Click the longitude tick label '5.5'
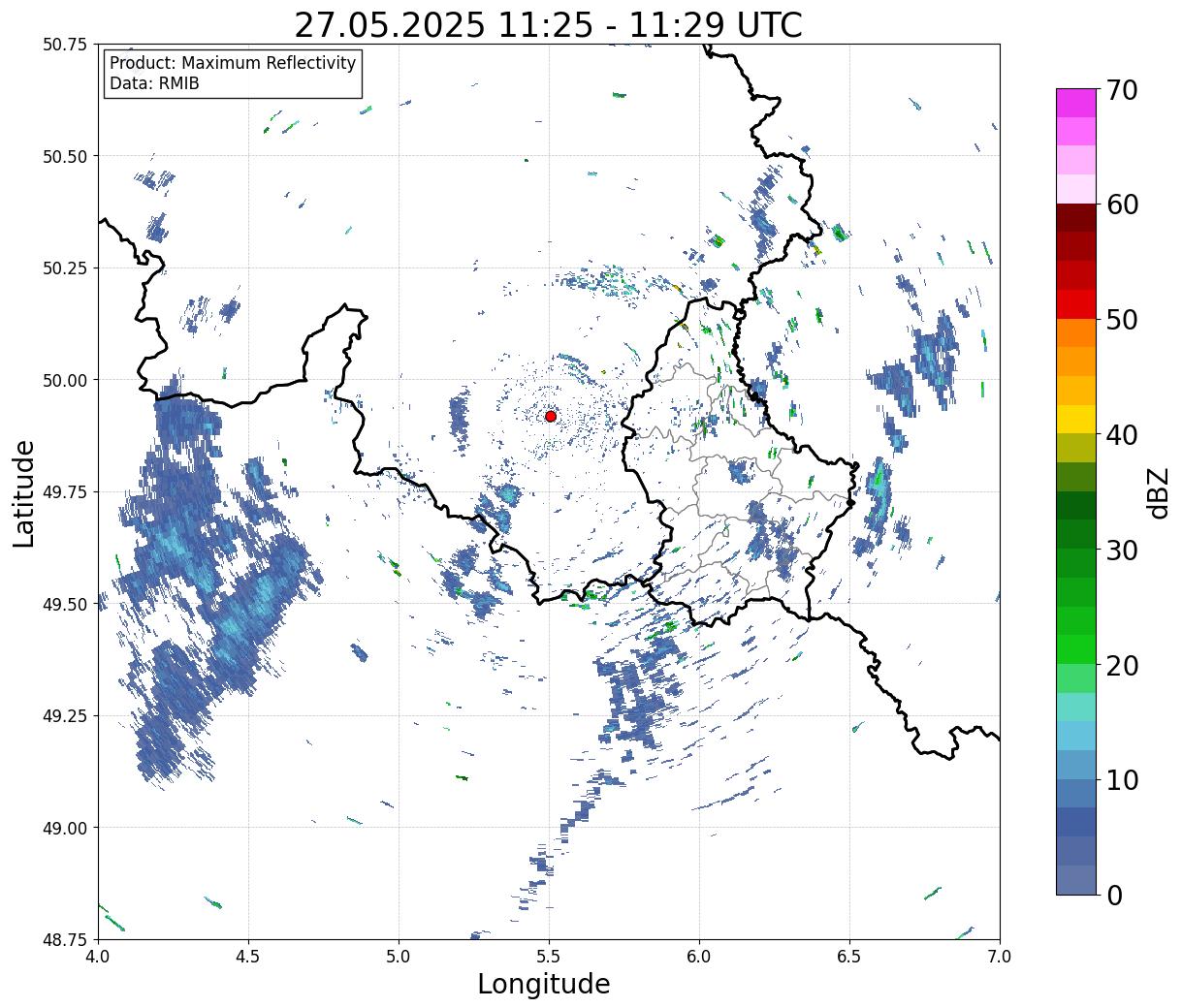The height and width of the screenshot is (1008, 1182). click(x=549, y=956)
